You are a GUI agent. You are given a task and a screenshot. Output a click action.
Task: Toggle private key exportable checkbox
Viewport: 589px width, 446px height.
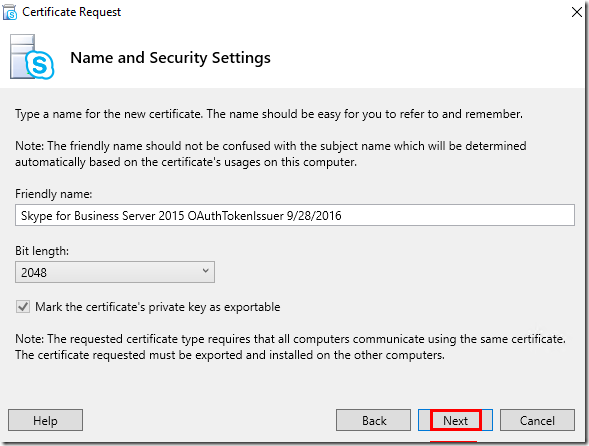[23, 307]
